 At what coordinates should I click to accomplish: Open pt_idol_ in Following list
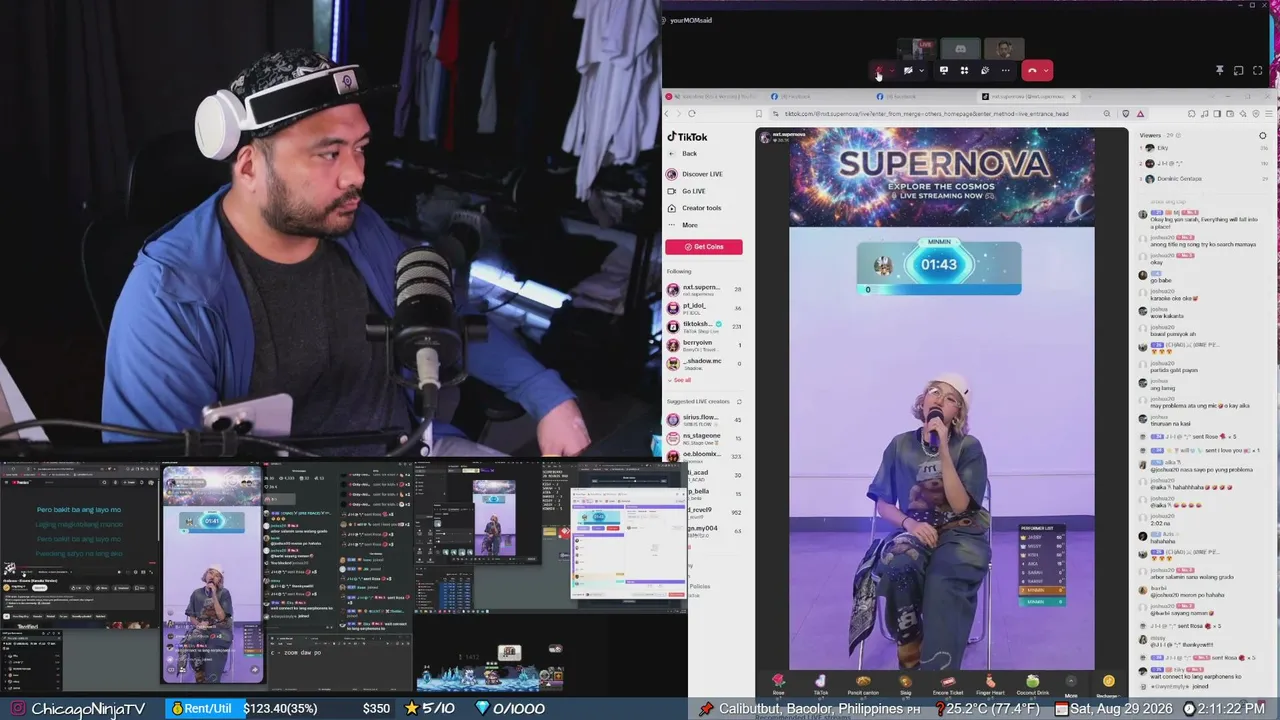(x=704, y=308)
